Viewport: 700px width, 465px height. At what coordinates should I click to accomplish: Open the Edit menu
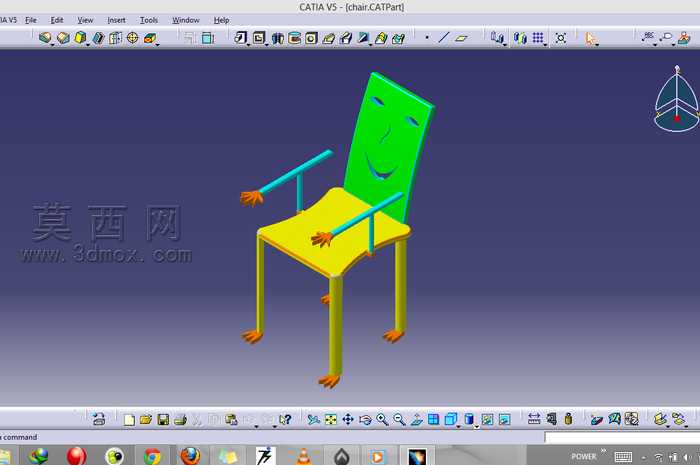pyautogui.click(x=57, y=20)
